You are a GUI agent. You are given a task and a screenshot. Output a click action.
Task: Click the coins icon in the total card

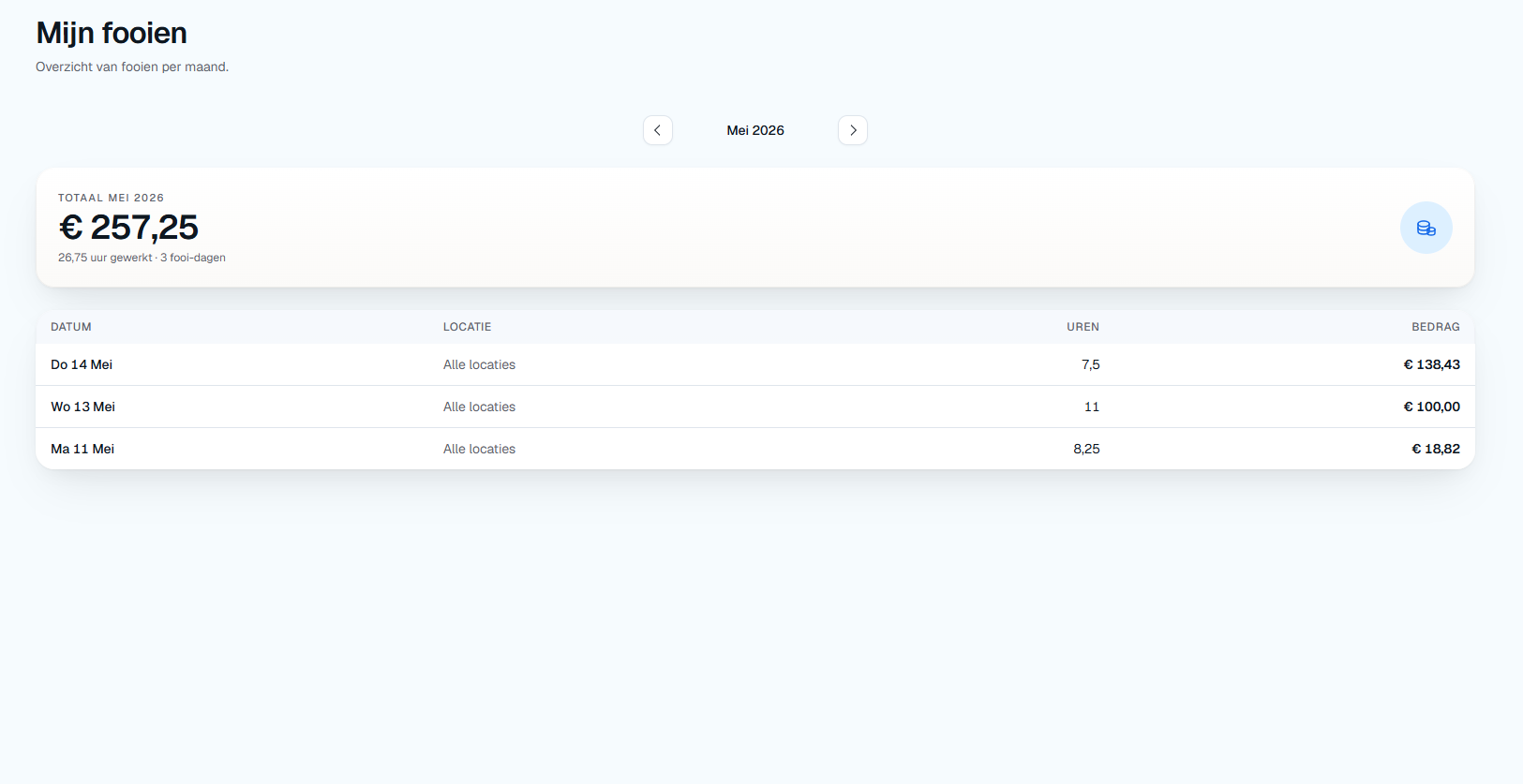tap(1426, 228)
